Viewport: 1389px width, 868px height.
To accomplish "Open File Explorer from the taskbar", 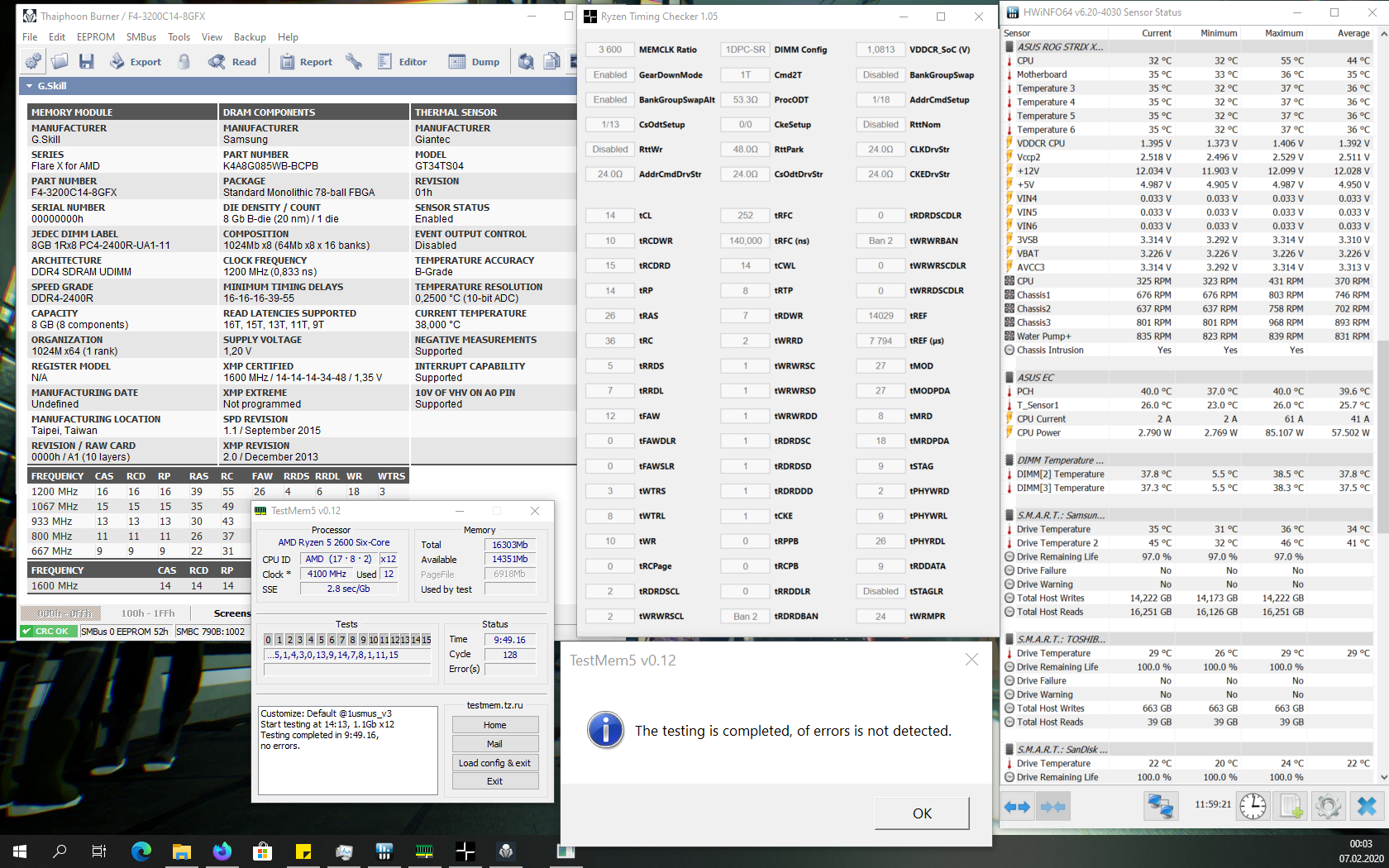I will (182, 851).
